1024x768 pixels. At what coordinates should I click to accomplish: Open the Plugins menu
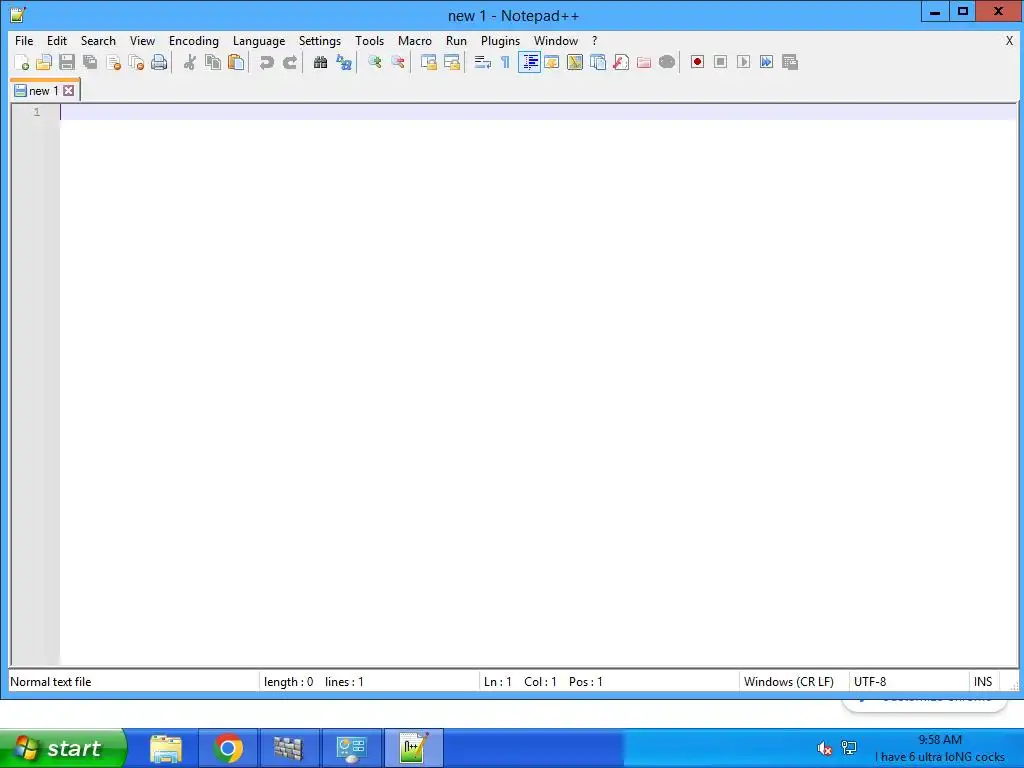point(500,40)
